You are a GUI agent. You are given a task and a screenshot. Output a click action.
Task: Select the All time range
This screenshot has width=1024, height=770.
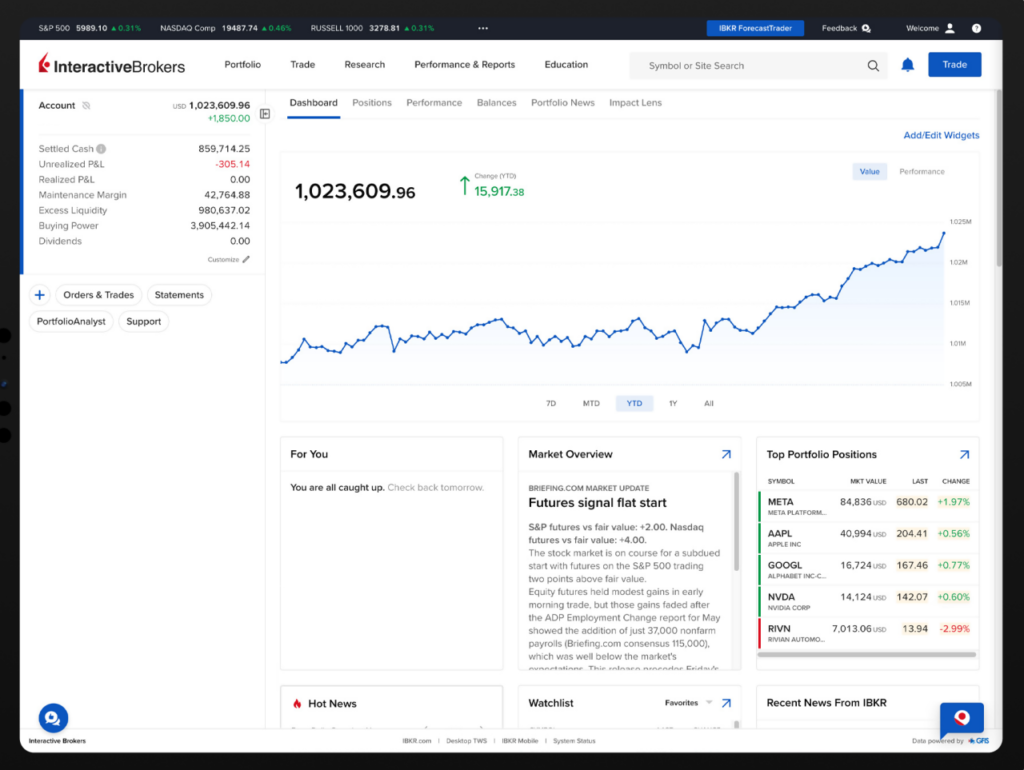(x=709, y=403)
